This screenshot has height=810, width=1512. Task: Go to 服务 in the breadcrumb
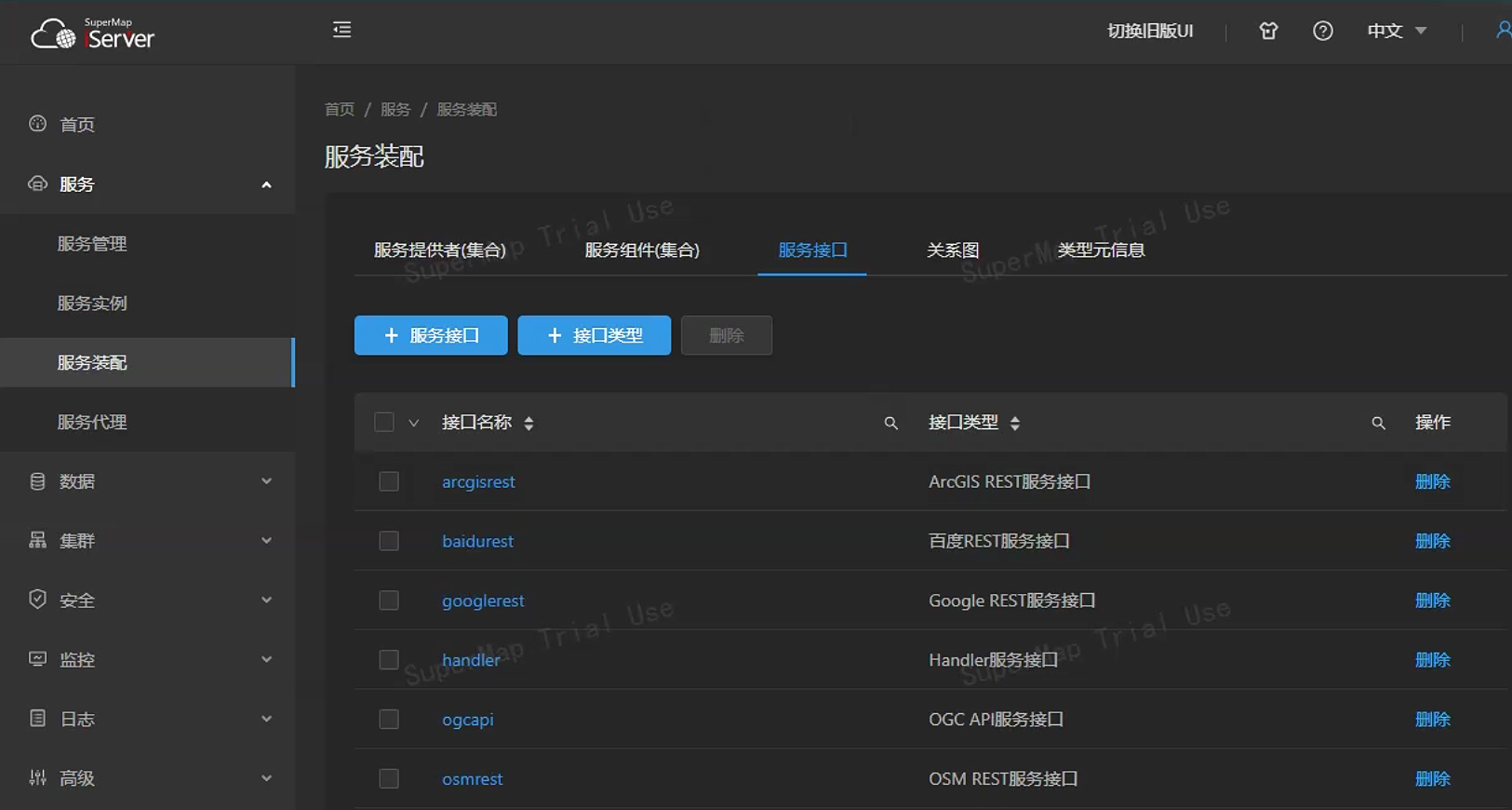click(395, 109)
